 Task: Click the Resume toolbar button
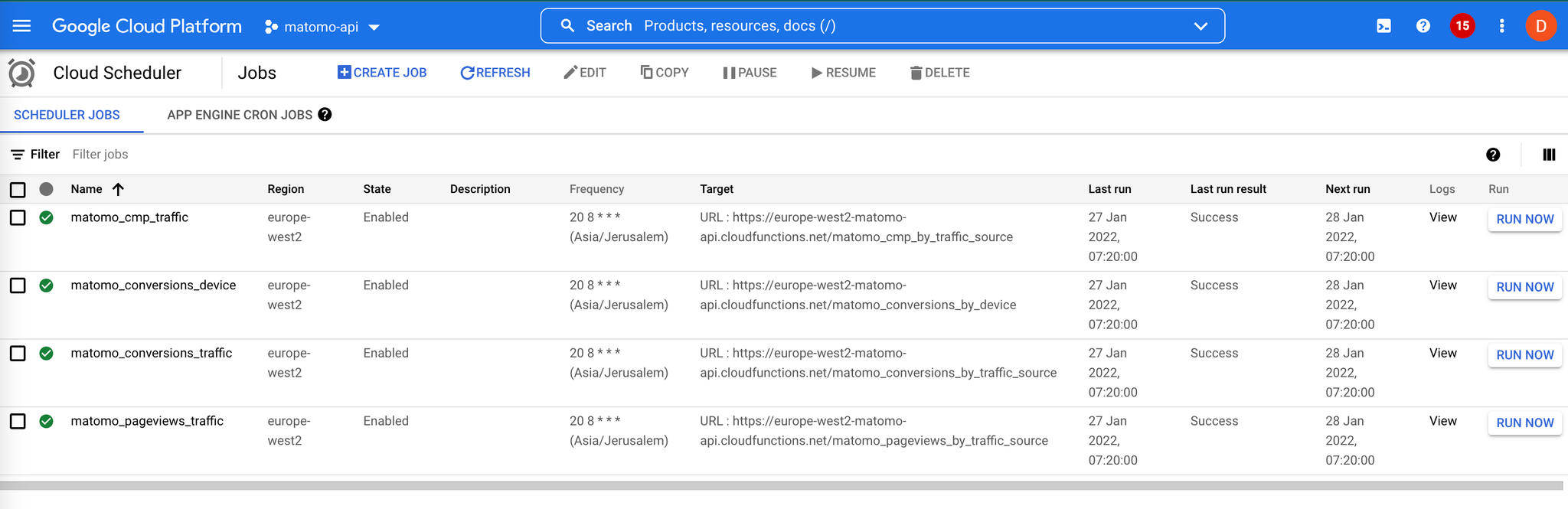coord(844,73)
